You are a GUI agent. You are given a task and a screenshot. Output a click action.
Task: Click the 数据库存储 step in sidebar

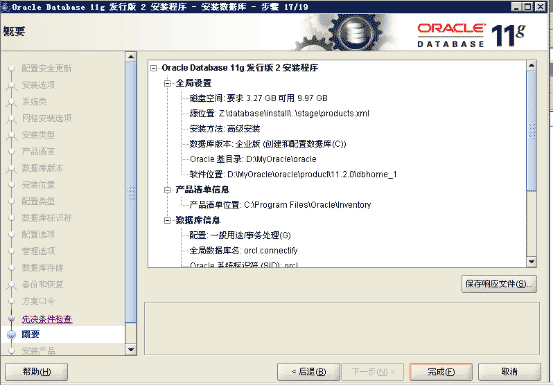(x=42, y=268)
